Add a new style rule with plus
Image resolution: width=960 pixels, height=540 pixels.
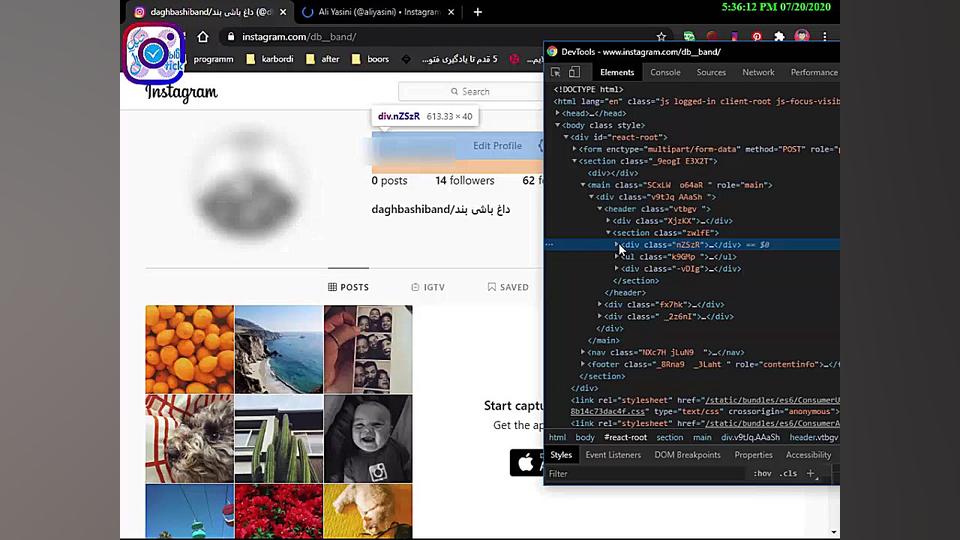pos(810,473)
